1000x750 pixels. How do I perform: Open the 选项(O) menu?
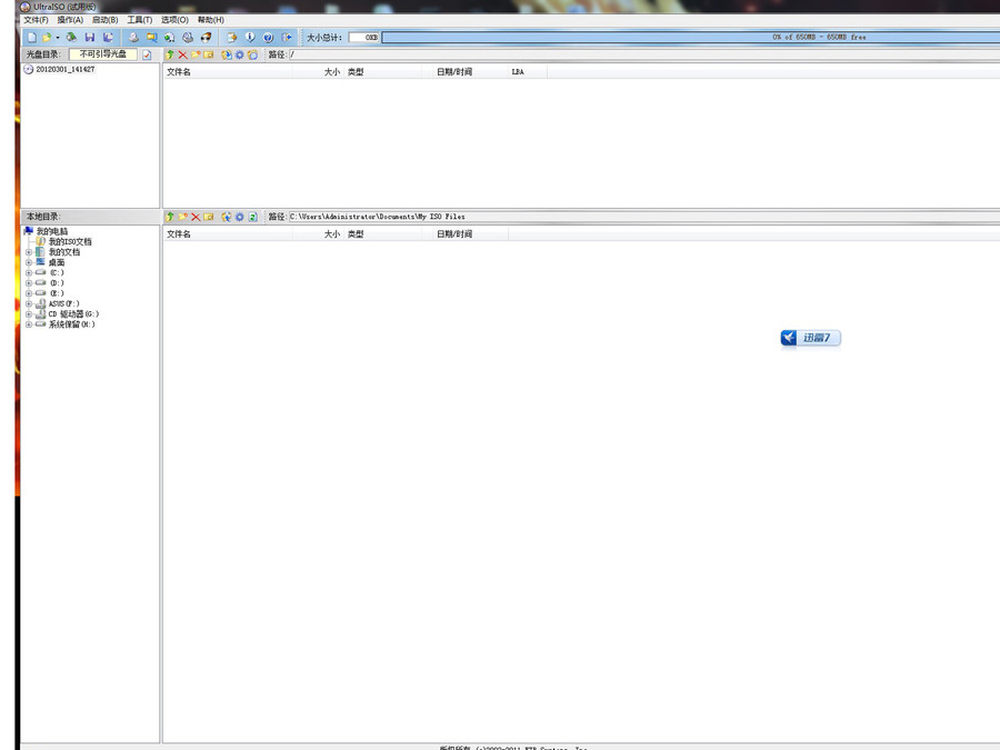[x=175, y=20]
